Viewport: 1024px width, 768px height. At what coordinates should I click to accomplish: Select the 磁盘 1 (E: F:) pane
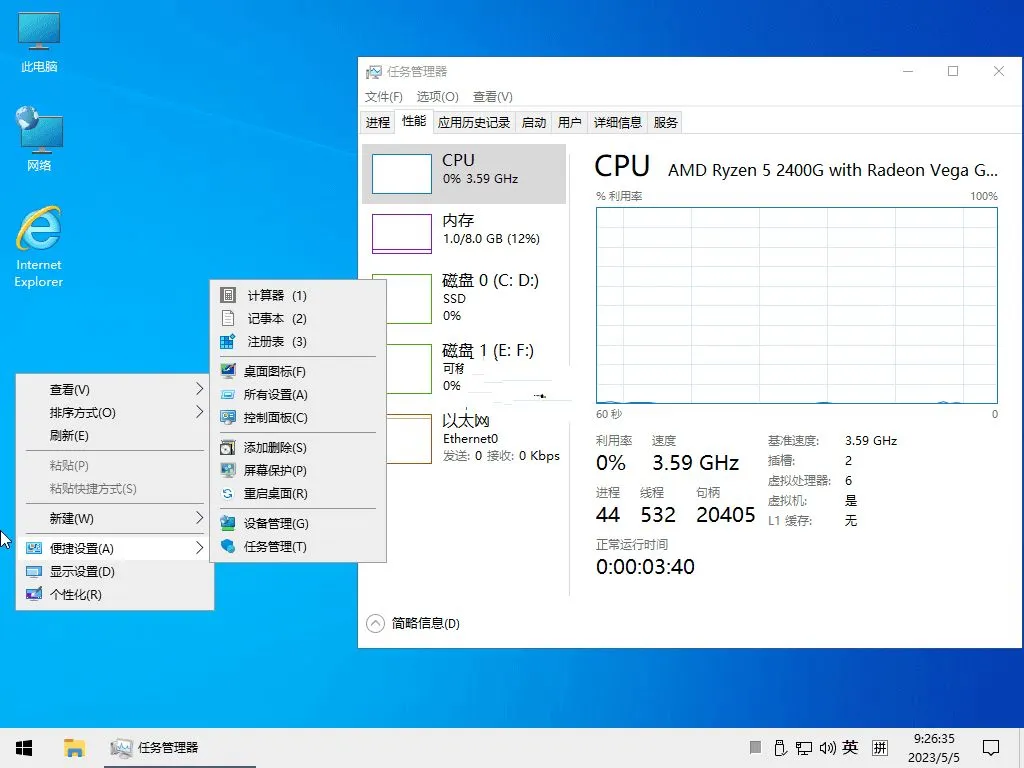[x=463, y=367]
